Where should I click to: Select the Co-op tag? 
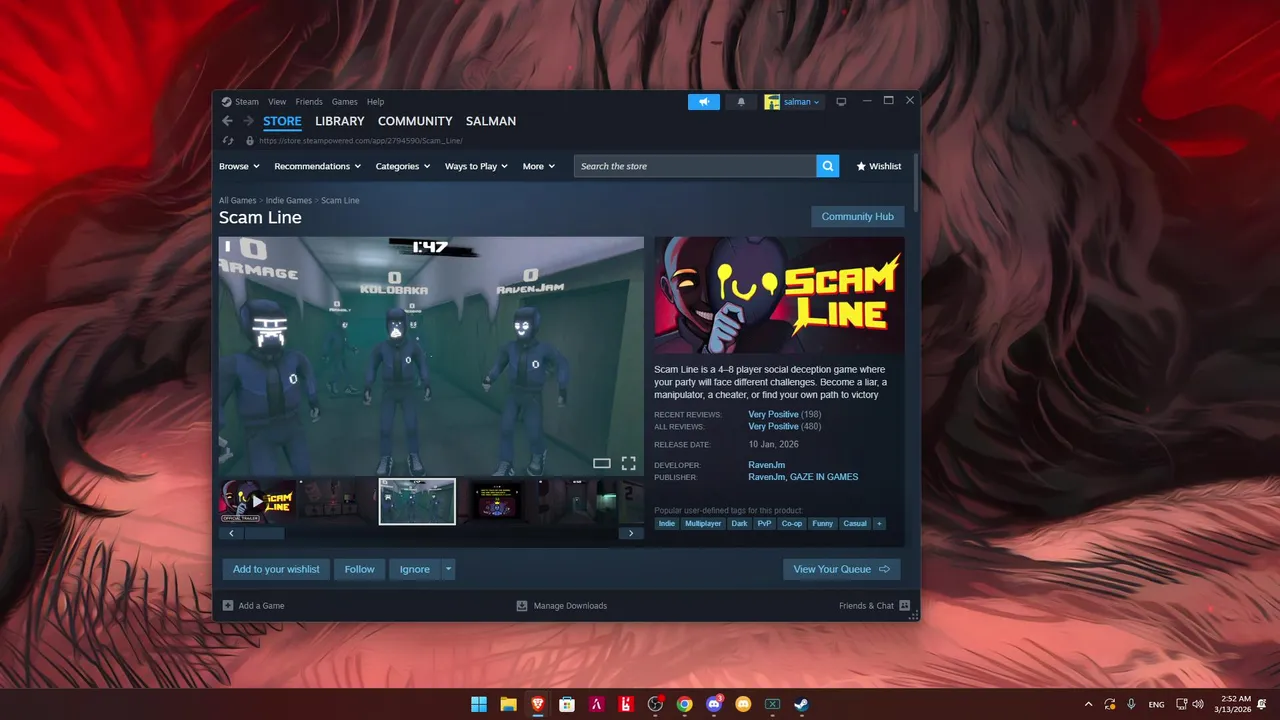tap(792, 523)
